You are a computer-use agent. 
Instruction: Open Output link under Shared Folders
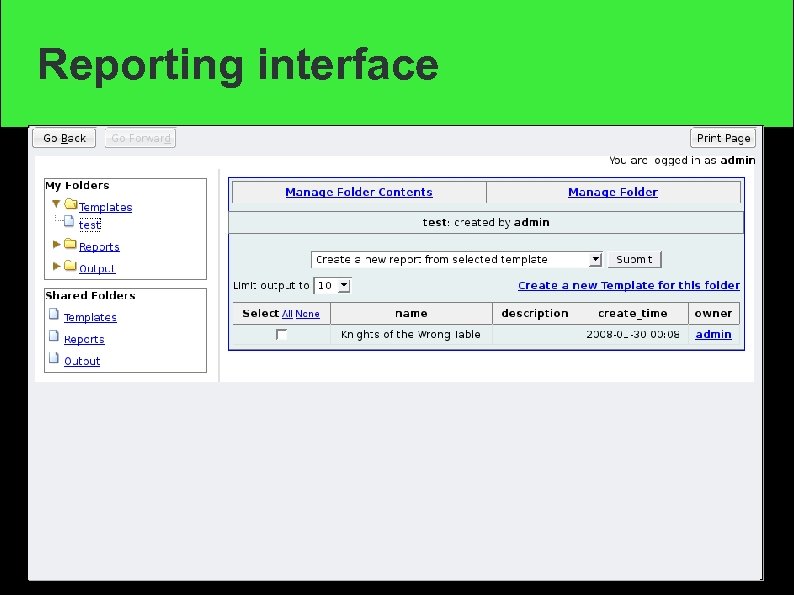[x=82, y=361]
